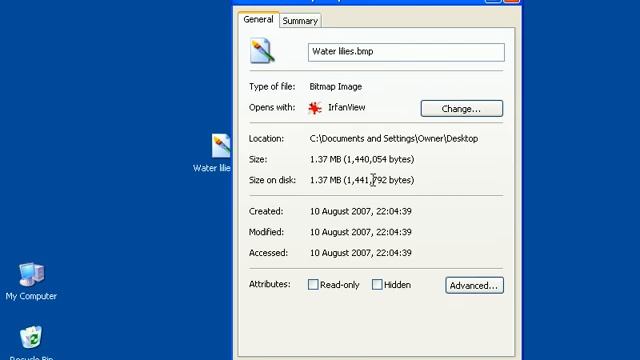Click the Change... button for Opens with
Image resolution: width=640 pixels, height=360 pixels.
click(462, 109)
